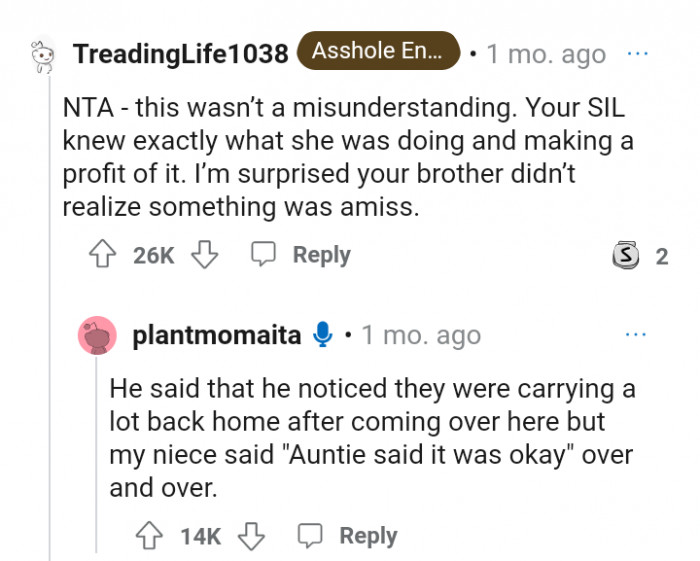The image size is (700, 561).
Task: Downvote plantmomaita's reply
Action: [x=251, y=536]
